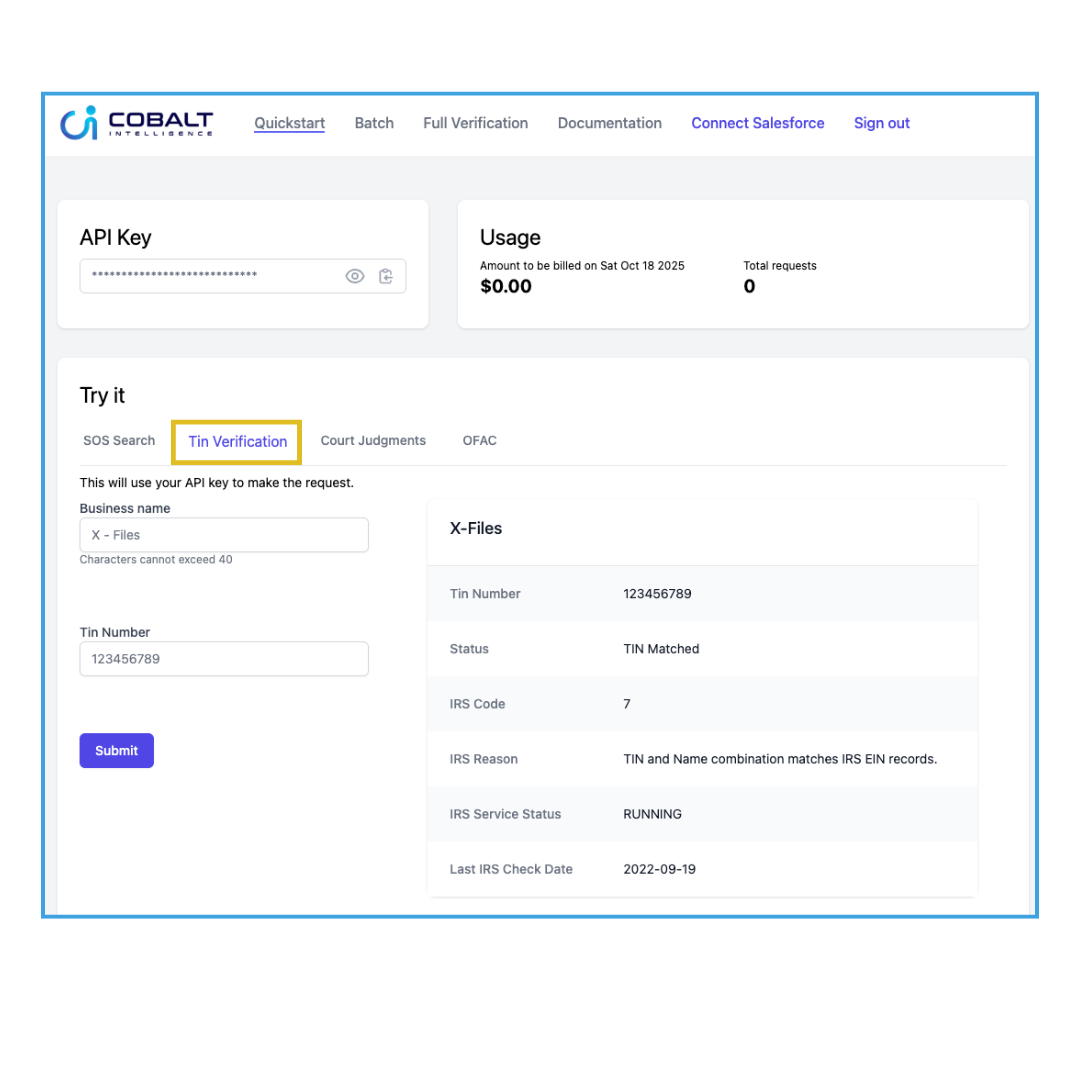
Task: Click 'Characters cannot exceed 40' hint
Action: tap(156, 559)
